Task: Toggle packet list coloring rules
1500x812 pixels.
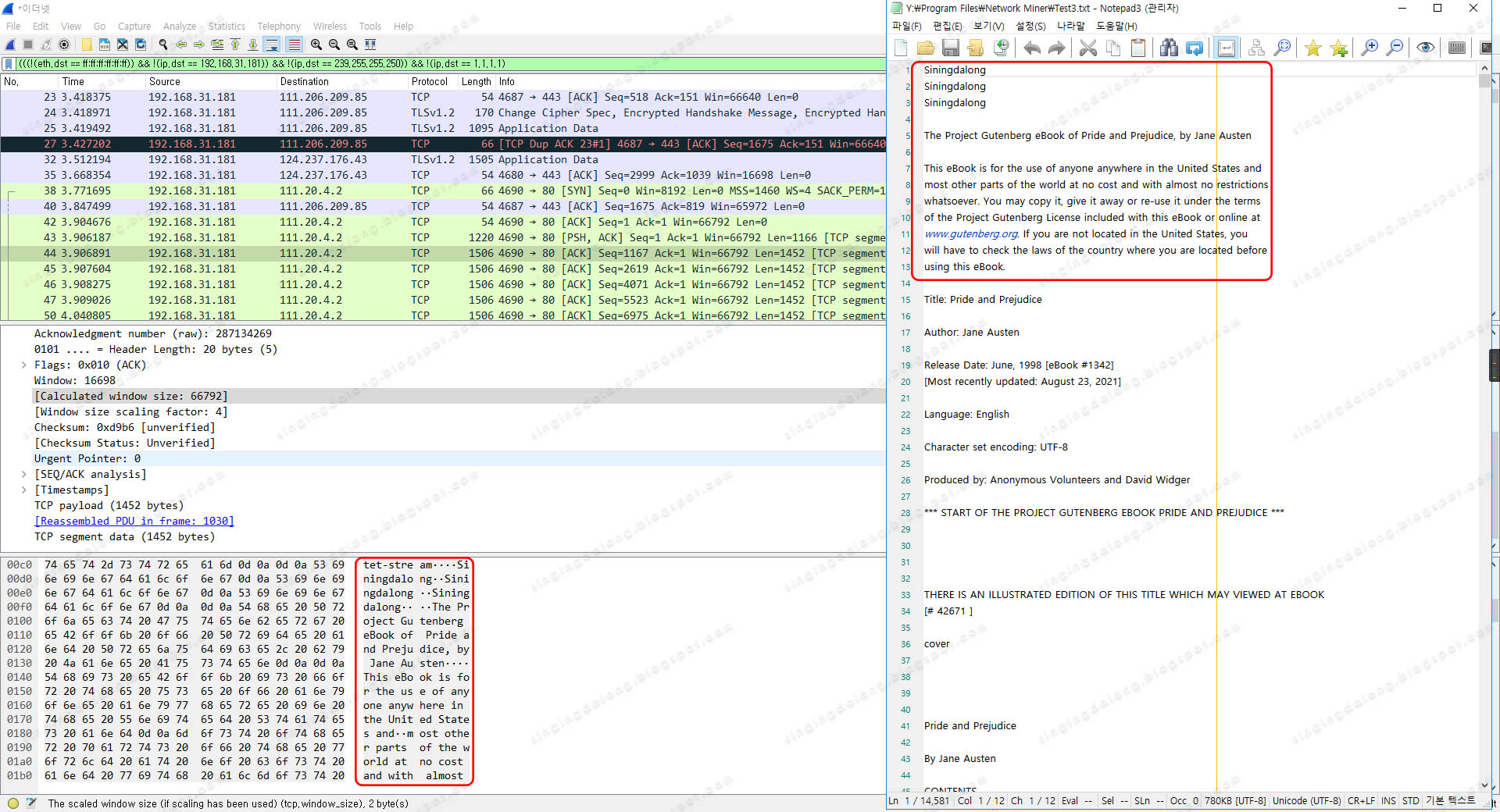Action: coord(294,45)
